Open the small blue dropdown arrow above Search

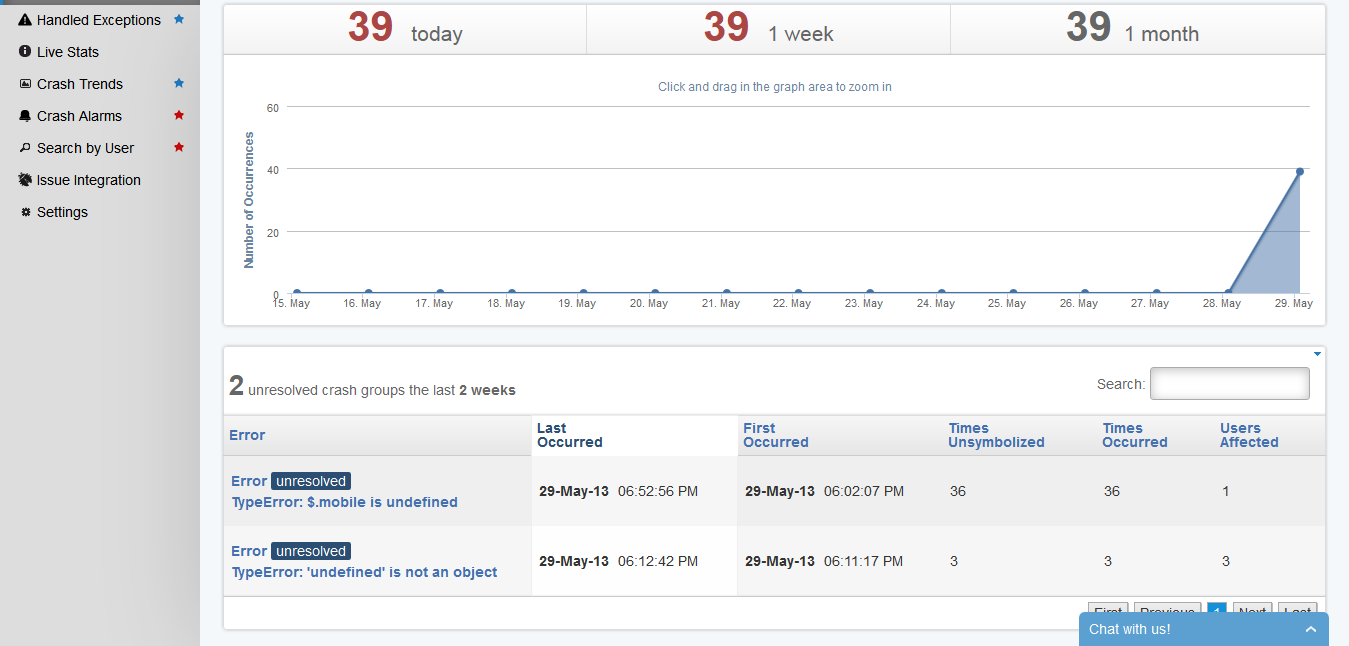tap(1317, 354)
